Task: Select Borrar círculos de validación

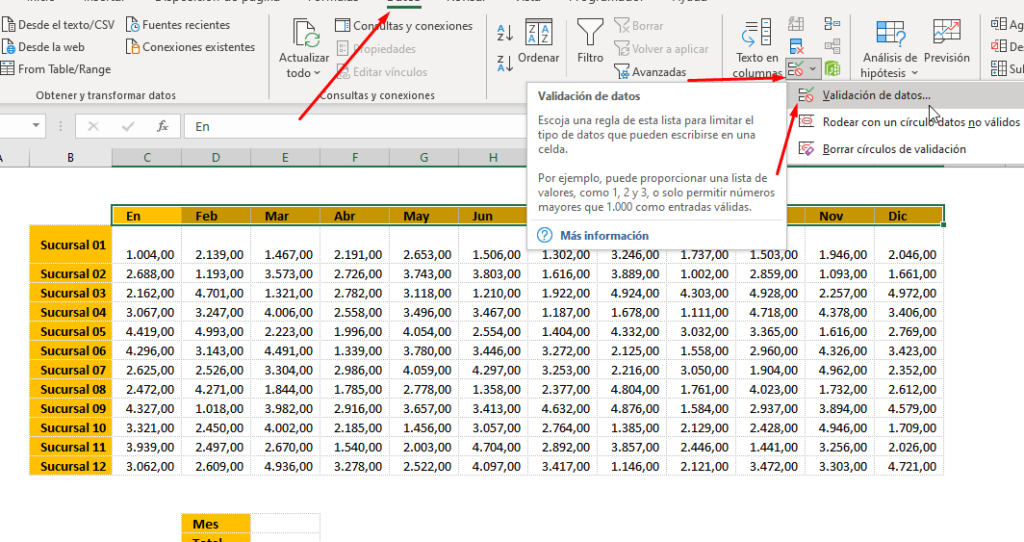Action: pyautogui.click(x=906, y=149)
